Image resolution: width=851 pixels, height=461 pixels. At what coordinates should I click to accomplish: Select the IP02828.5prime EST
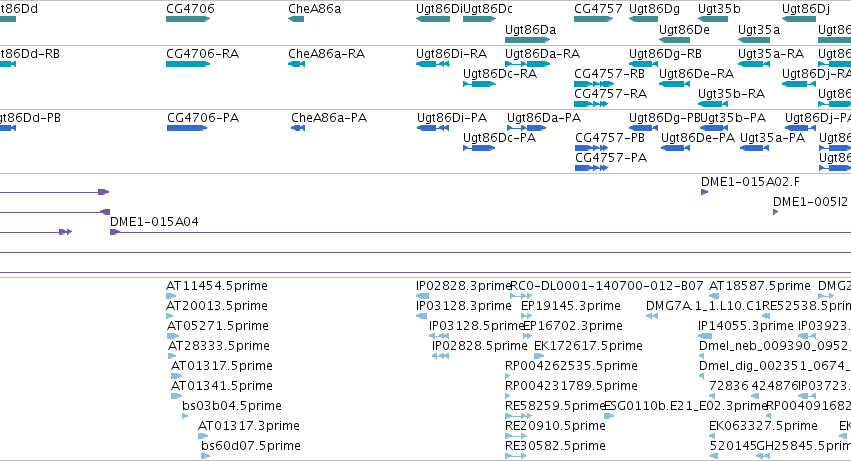click(441, 356)
